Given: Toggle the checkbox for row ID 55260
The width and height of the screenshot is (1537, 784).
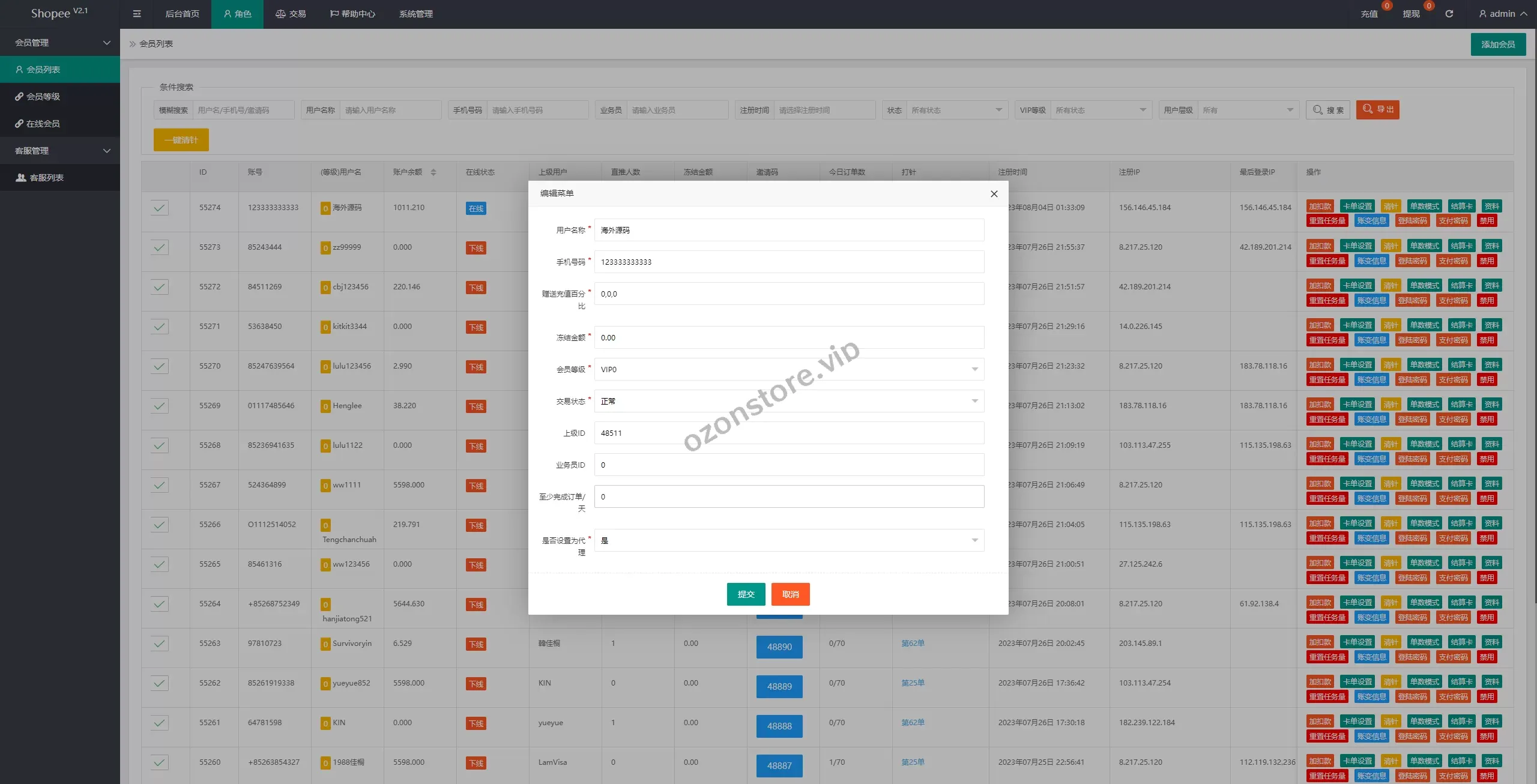Looking at the screenshot, I should point(159,762).
